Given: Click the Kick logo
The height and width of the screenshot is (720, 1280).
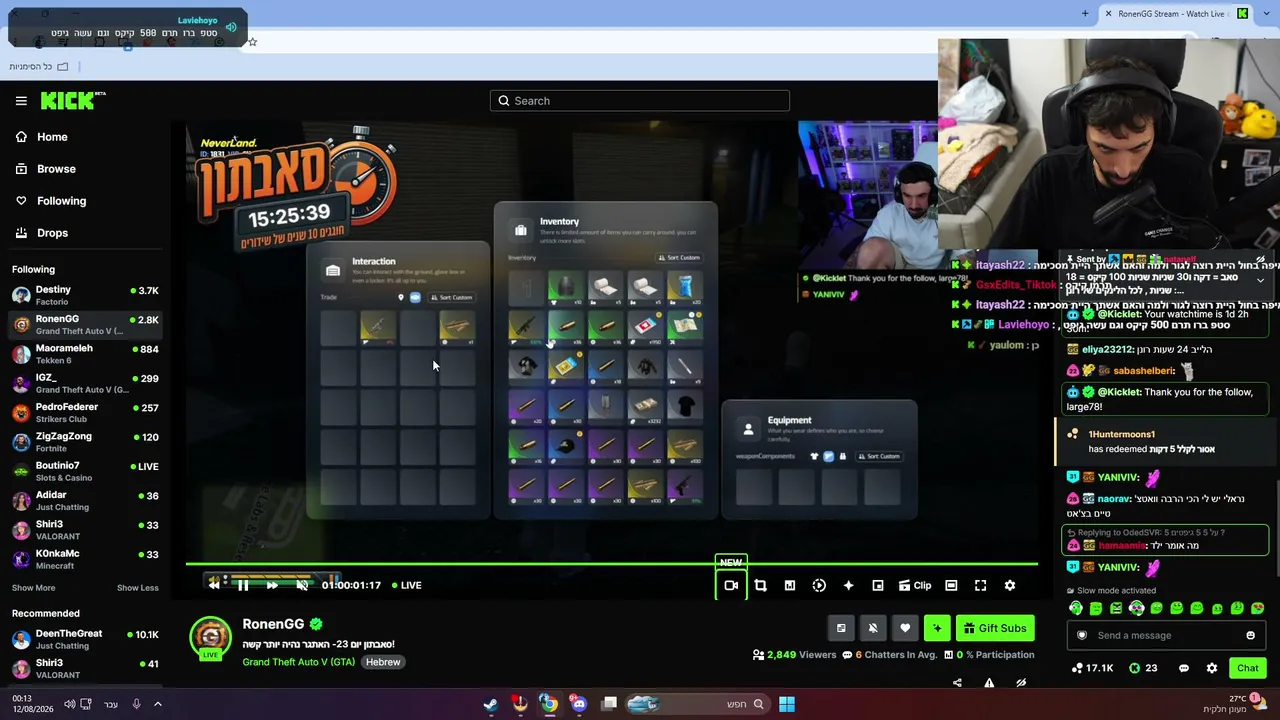Looking at the screenshot, I should 73,100.
